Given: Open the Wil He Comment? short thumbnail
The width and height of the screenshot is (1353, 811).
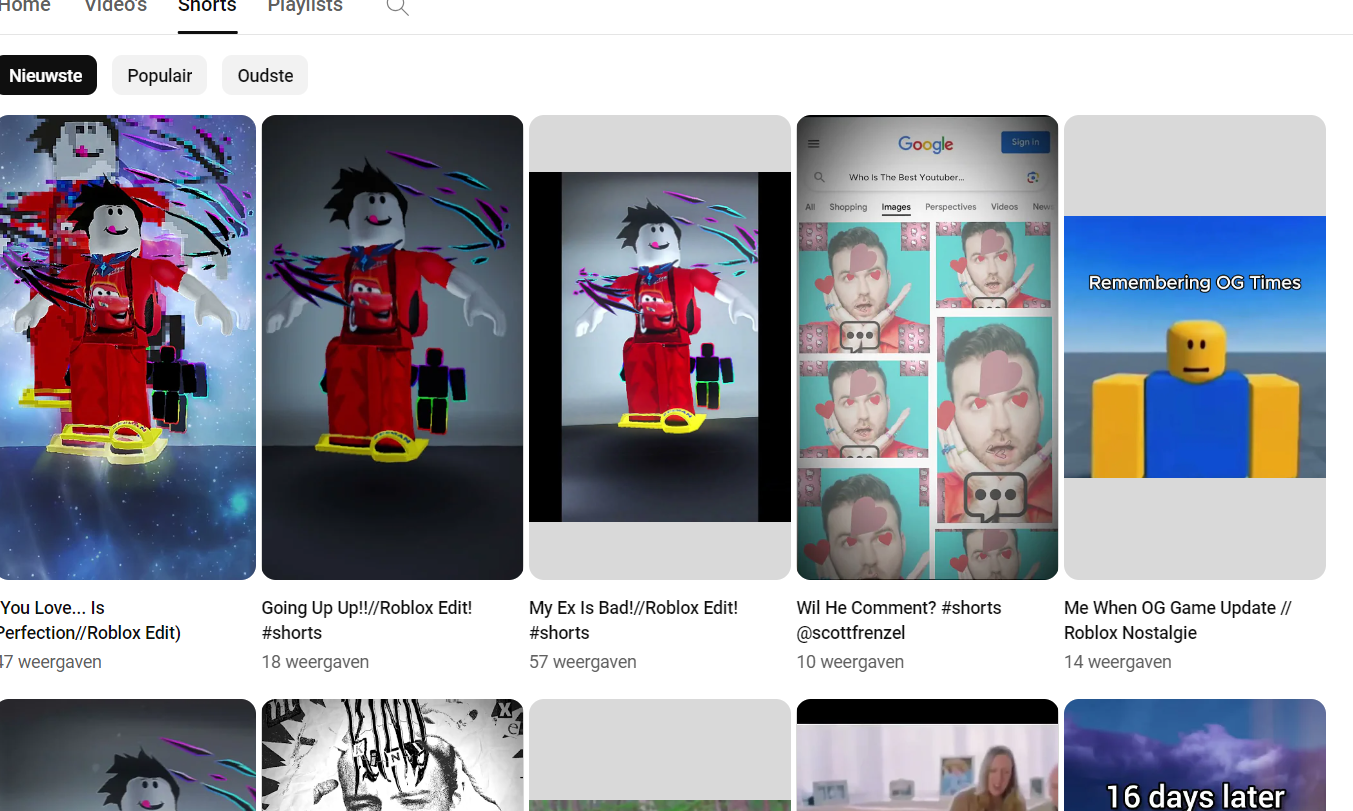Looking at the screenshot, I should (x=927, y=347).
